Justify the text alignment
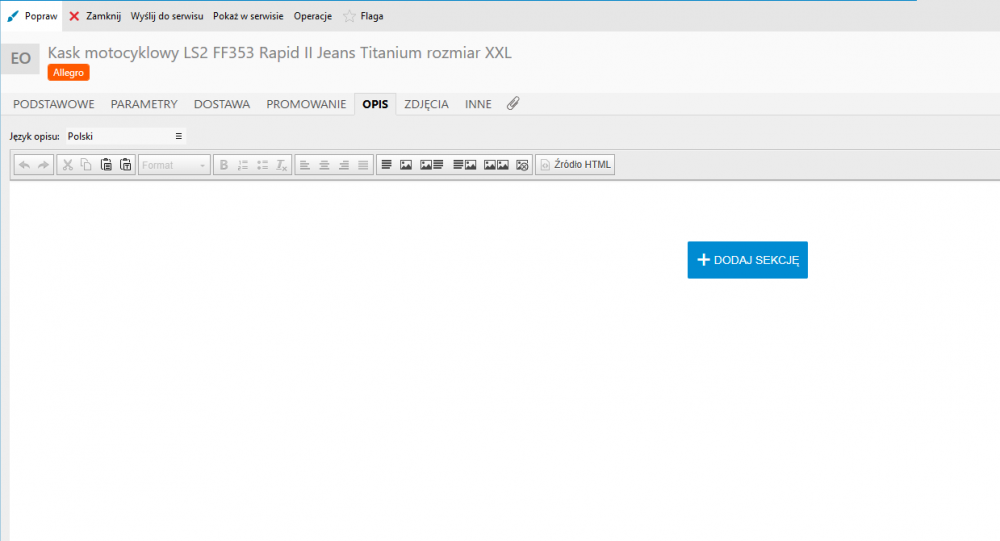The image size is (1000, 541). (x=363, y=165)
